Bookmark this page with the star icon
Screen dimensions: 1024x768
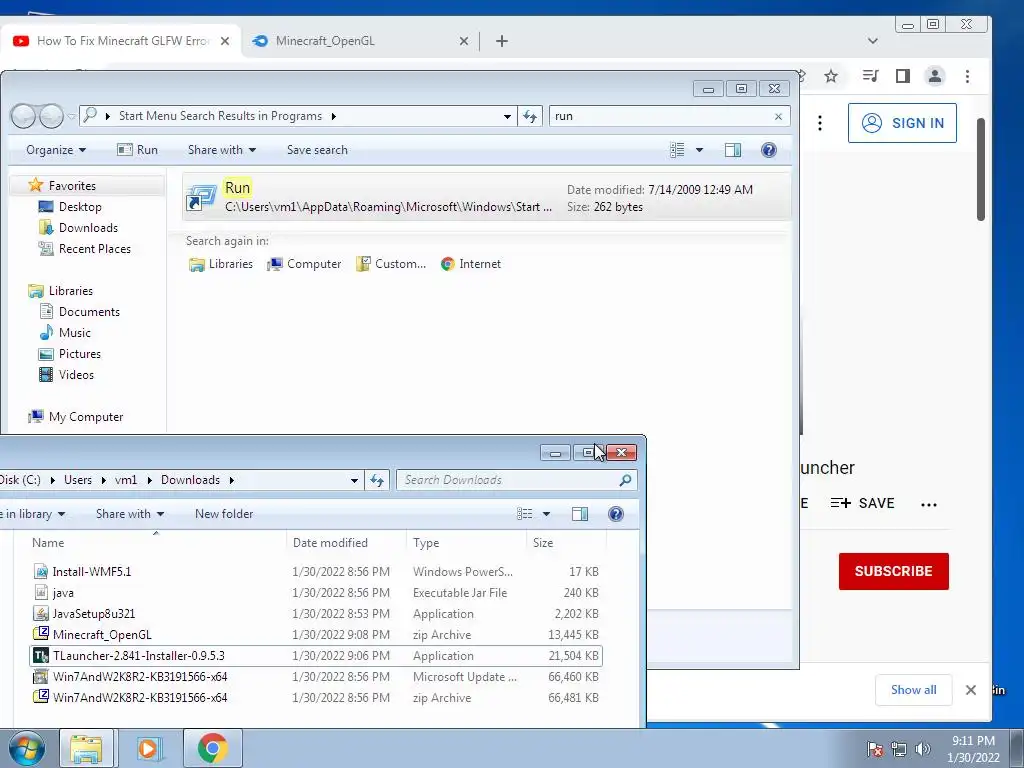(831, 76)
